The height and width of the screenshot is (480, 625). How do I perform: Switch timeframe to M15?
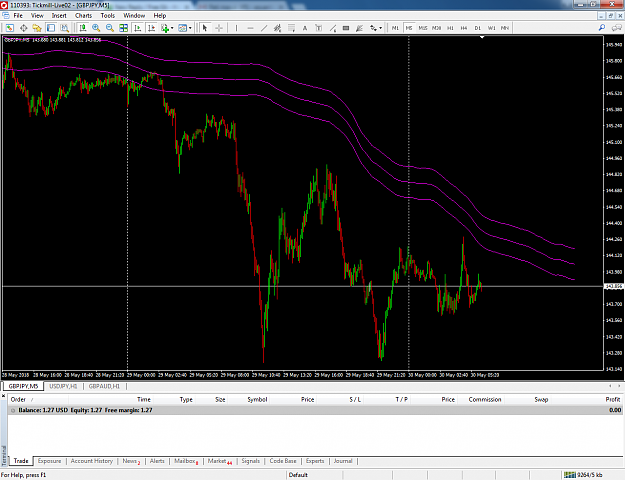(x=423, y=28)
